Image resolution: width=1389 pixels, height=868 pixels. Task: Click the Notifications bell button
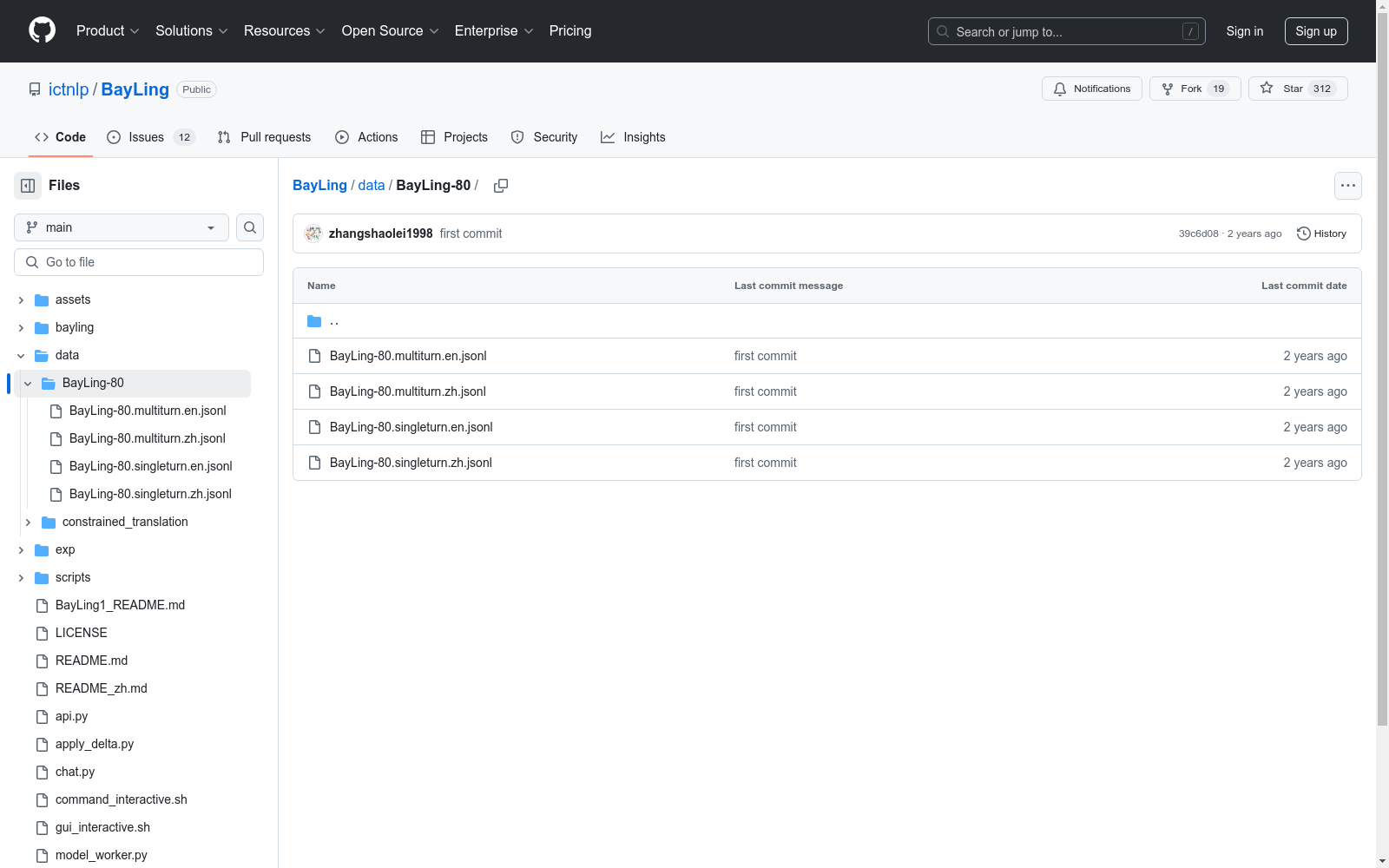[x=1092, y=89]
